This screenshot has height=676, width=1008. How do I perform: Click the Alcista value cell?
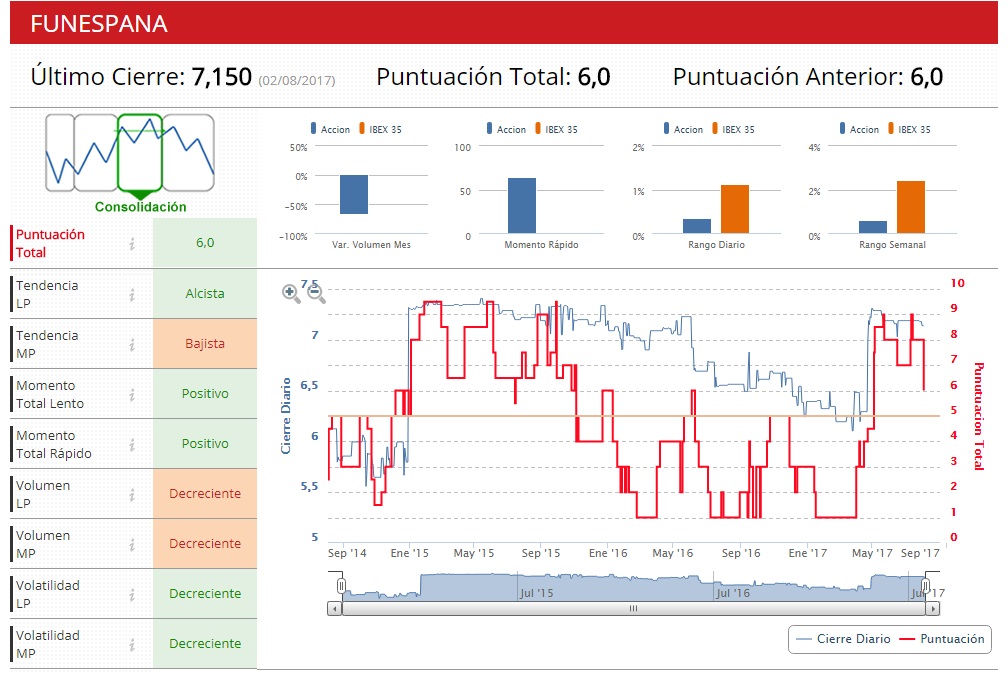click(205, 294)
